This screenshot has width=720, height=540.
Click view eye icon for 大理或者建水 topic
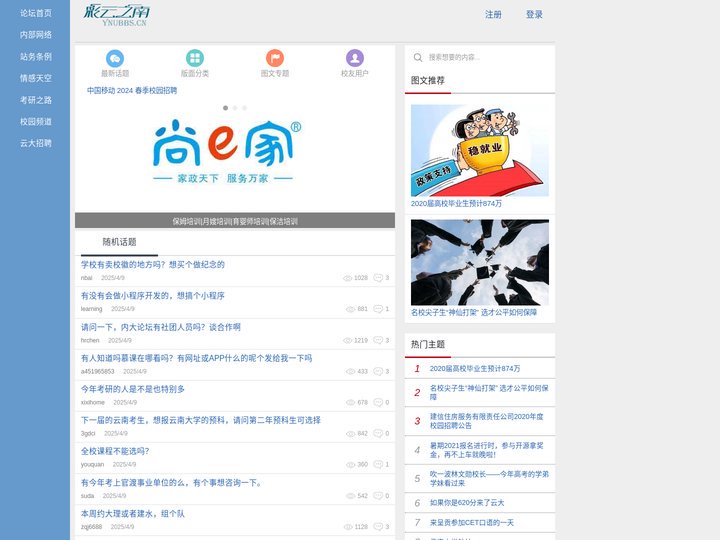(x=348, y=527)
